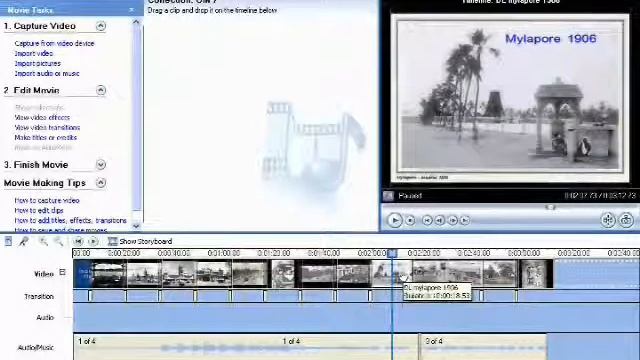Collapse the Capture Video section

click(101, 26)
